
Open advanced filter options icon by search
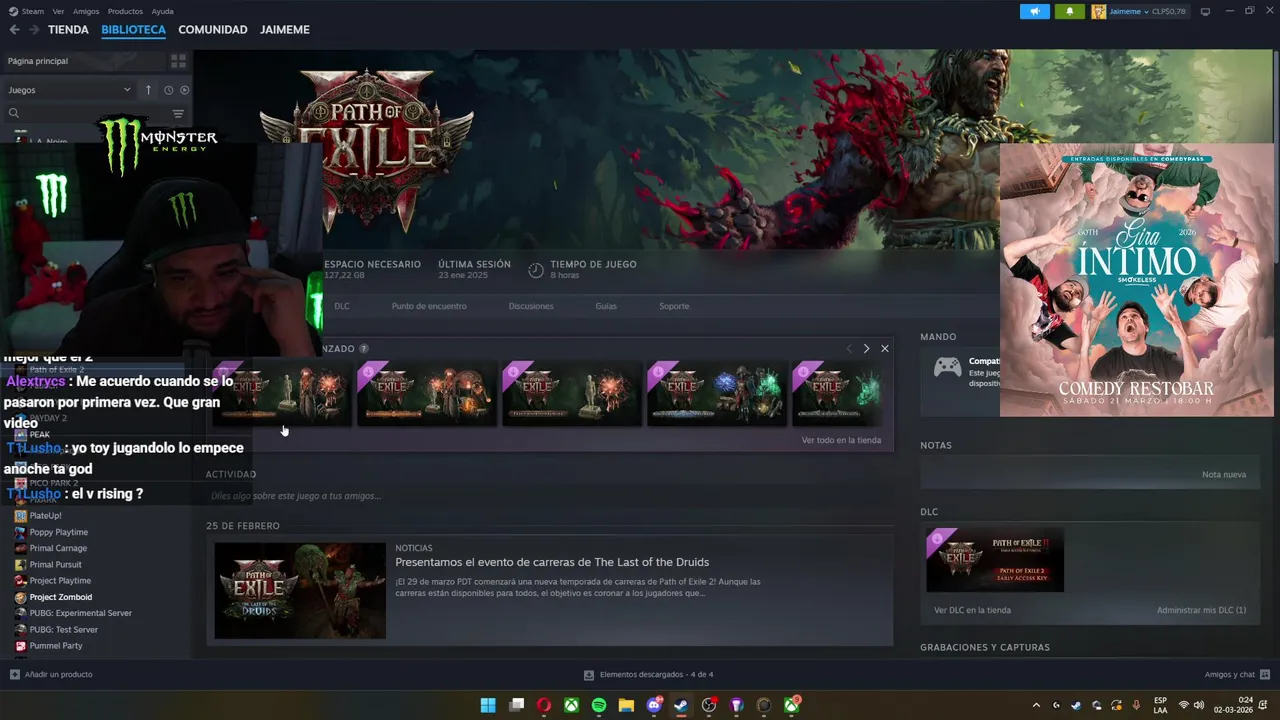pyautogui.click(x=178, y=113)
